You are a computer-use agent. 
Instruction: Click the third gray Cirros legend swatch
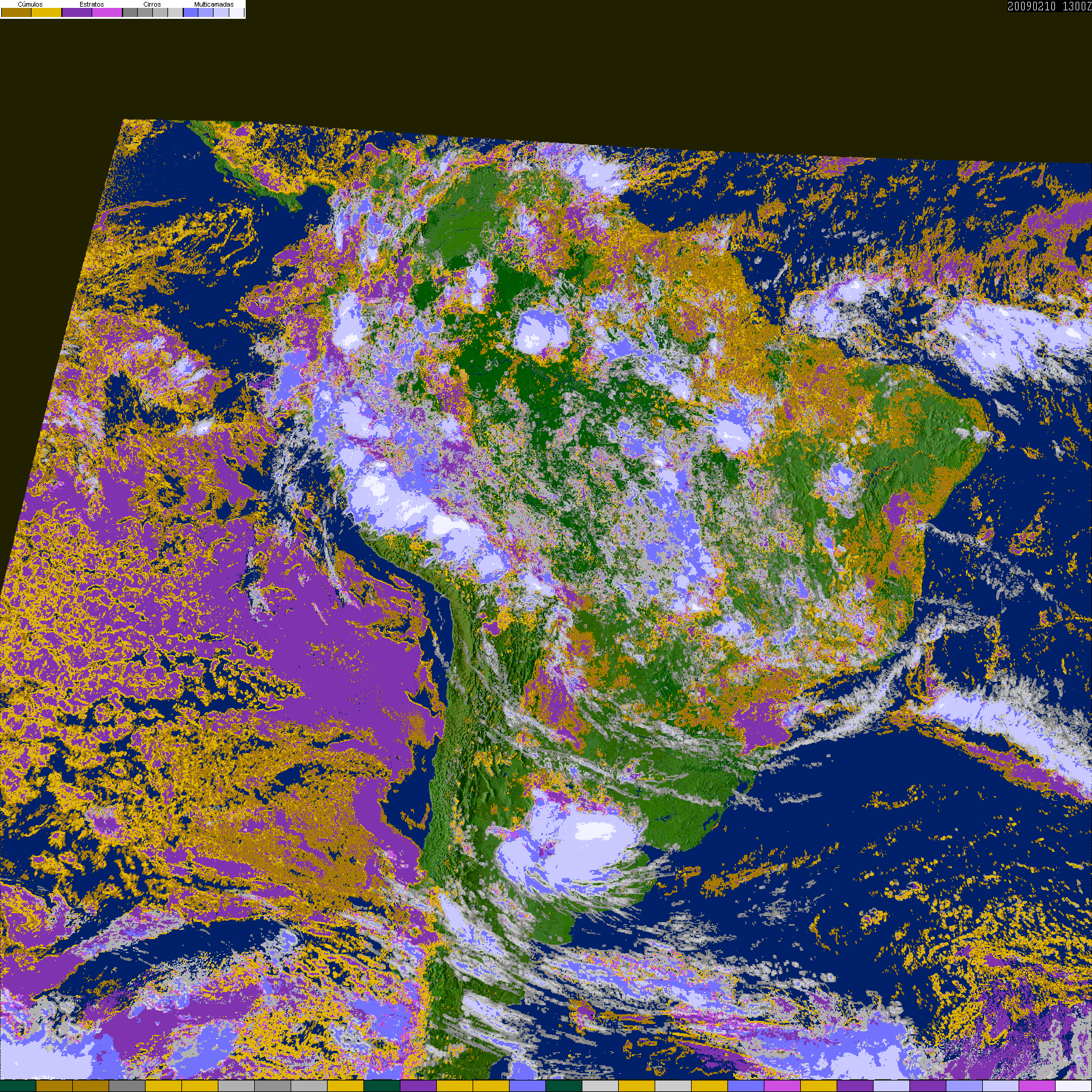click(x=160, y=12)
